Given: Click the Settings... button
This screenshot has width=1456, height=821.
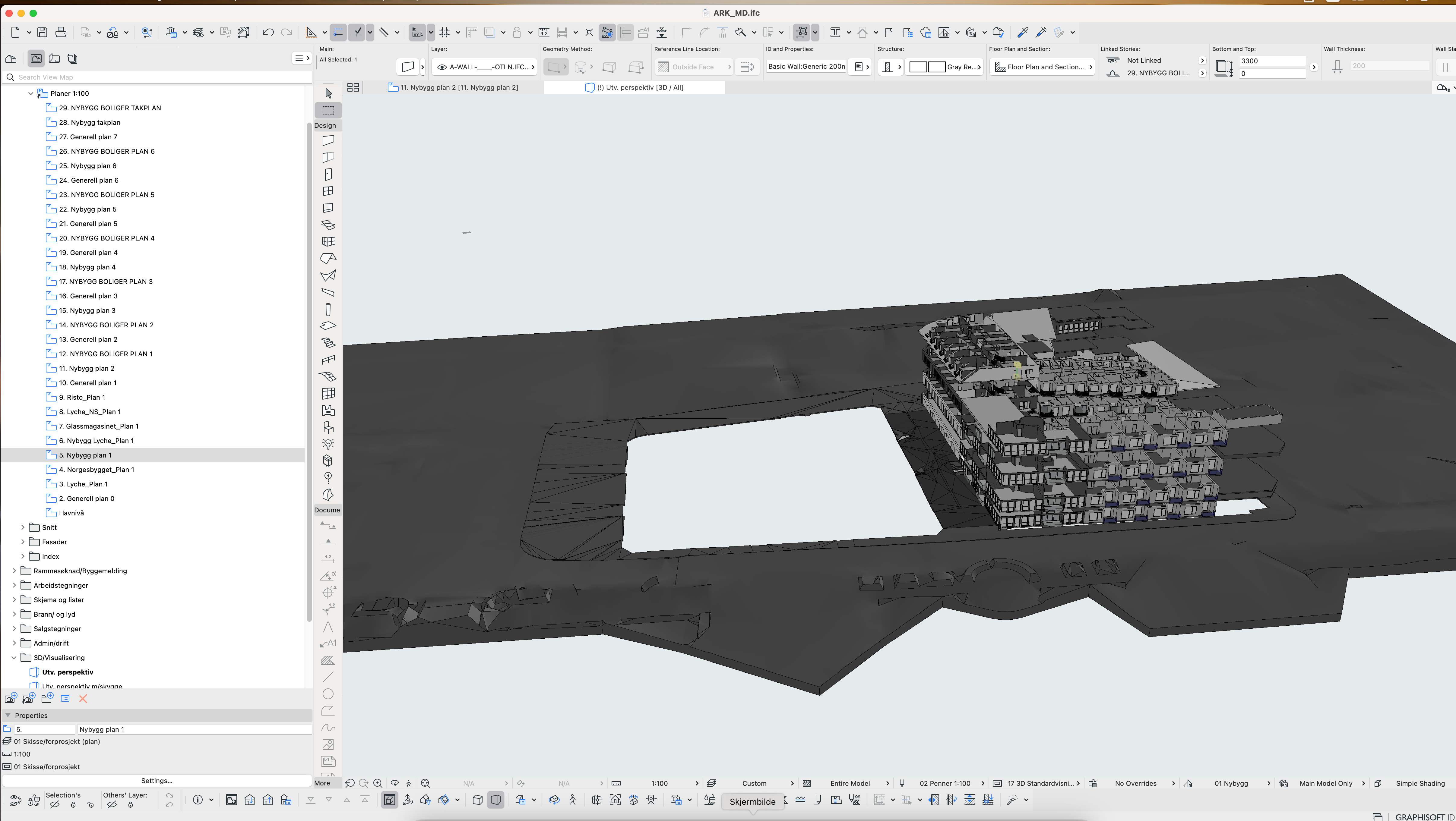Looking at the screenshot, I should [x=157, y=780].
